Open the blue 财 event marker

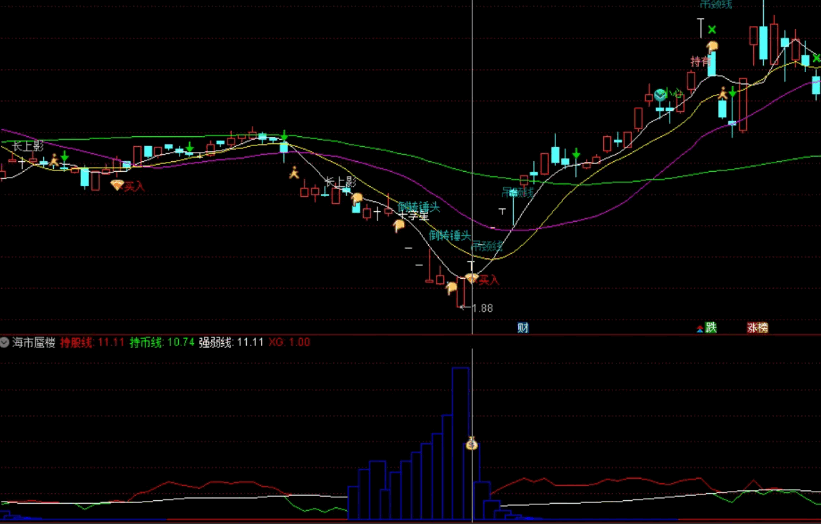tap(523, 328)
